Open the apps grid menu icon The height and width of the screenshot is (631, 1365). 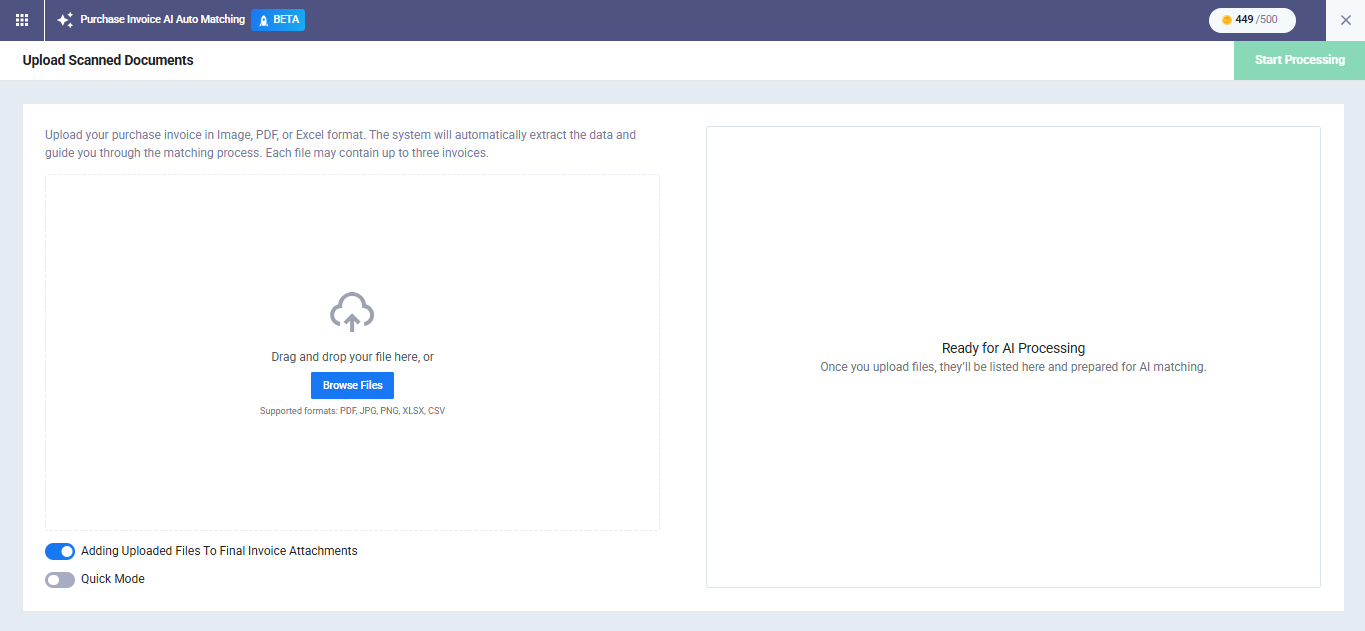[22, 20]
